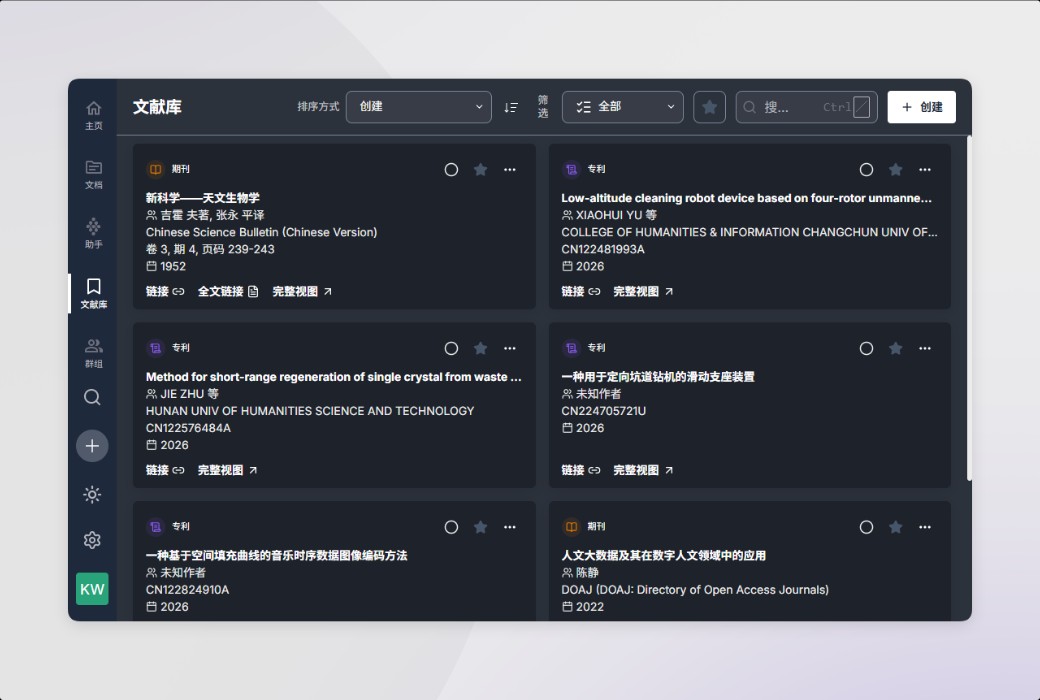Select circle for 新科学——天文生物学 card
Viewport: 1040px width, 700px height.
pyautogui.click(x=451, y=170)
